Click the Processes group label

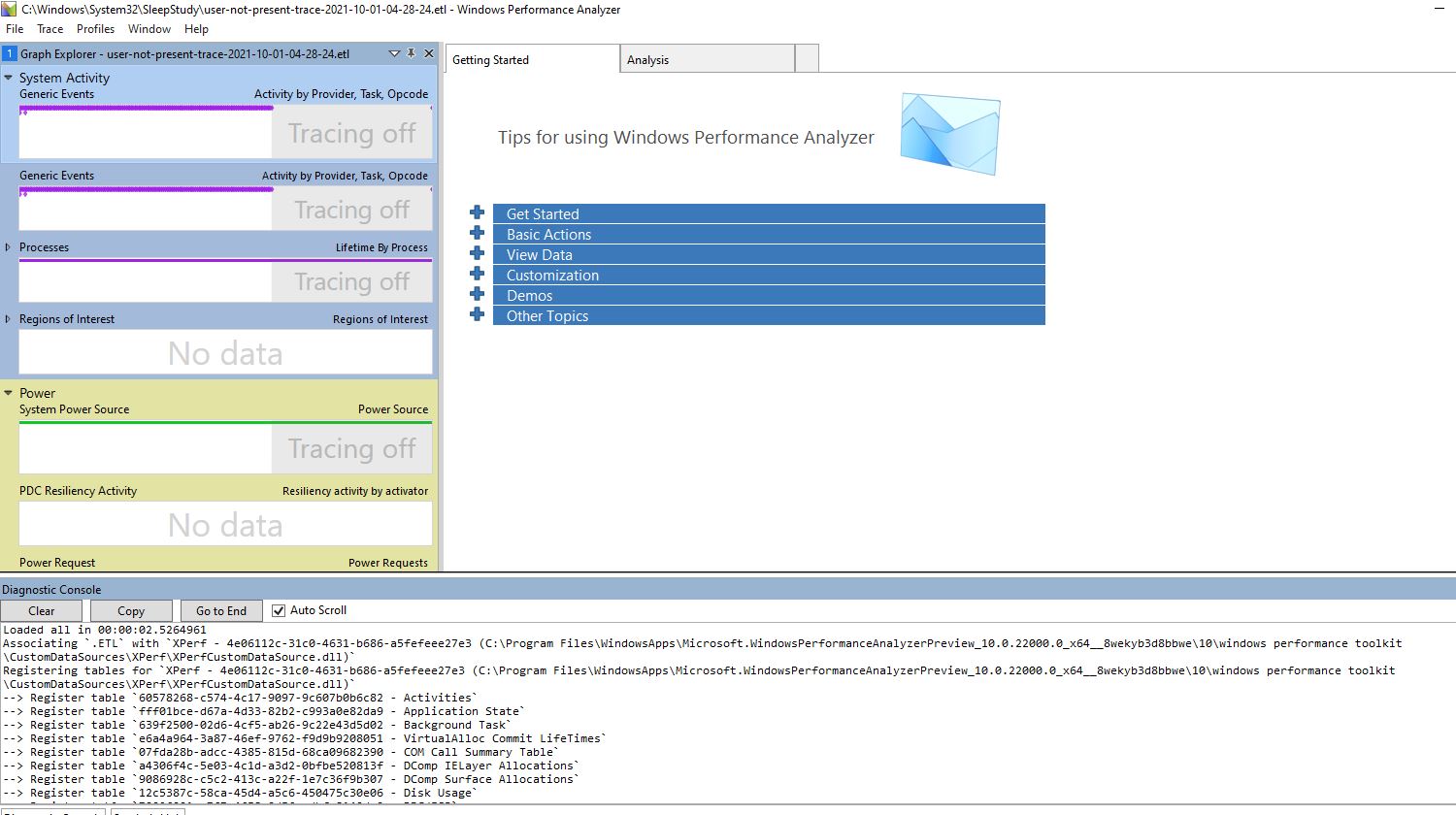pyautogui.click(x=44, y=247)
